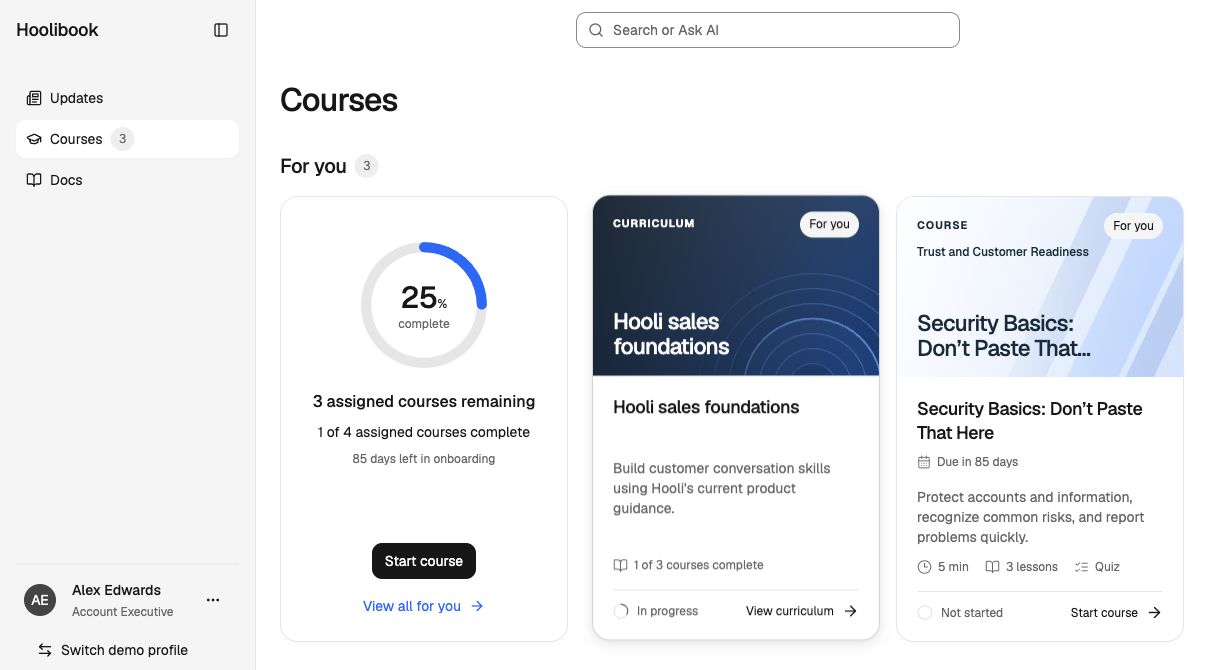Screen dimensions: 1220x670
Task: Click the Hooli sales foundations card title
Action: pos(706,407)
